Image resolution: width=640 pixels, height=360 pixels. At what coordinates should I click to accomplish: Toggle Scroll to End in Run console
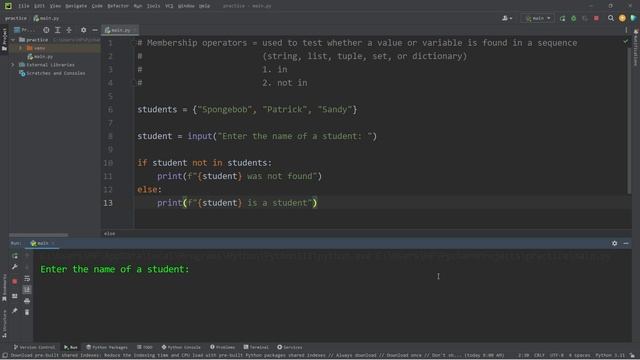coord(27,290)
